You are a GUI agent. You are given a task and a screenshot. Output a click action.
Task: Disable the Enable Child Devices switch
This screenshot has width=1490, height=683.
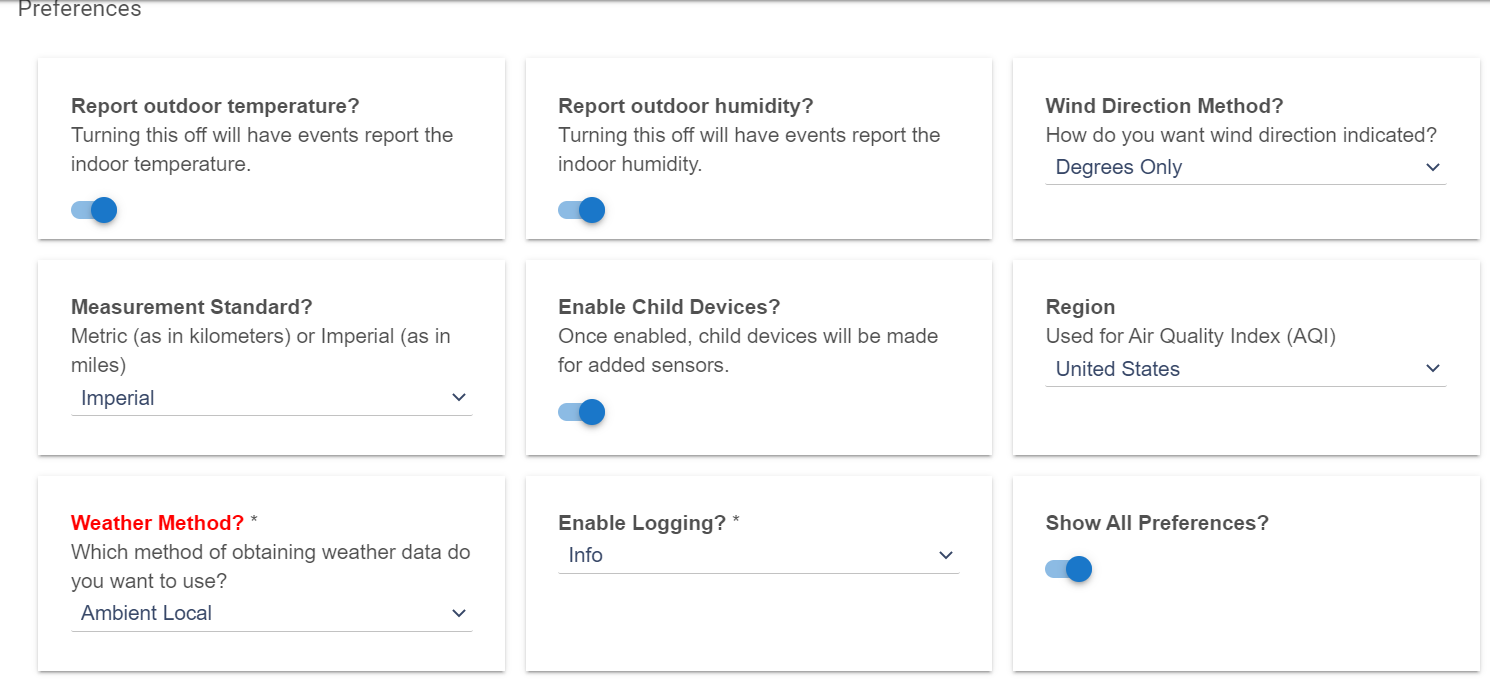[x=581, y=412]
